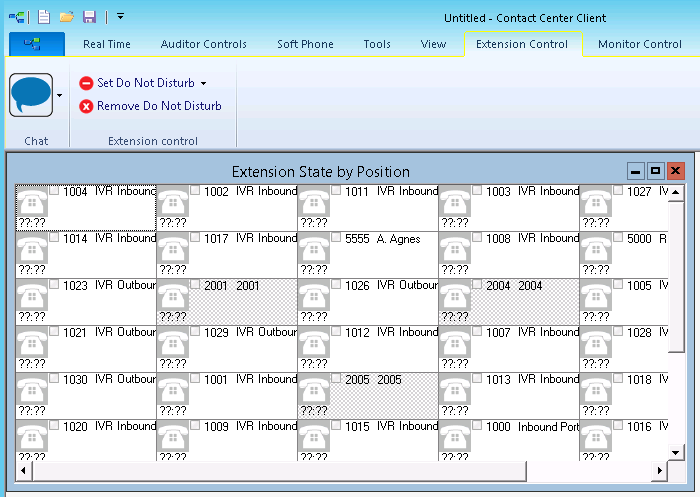This screenshot has height=497, width=700.
Task: Click the vertical scrollbar down arrow
Action: pyautogui.click(x=676, y=453)
